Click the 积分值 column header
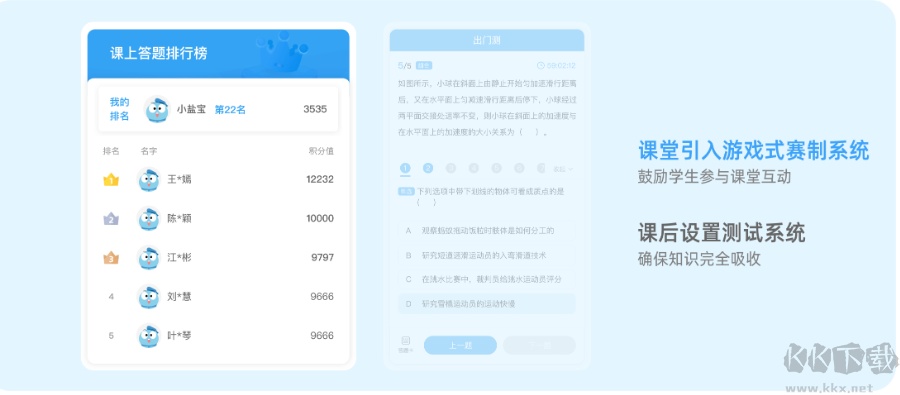900x395 pixels. [321, 151]
